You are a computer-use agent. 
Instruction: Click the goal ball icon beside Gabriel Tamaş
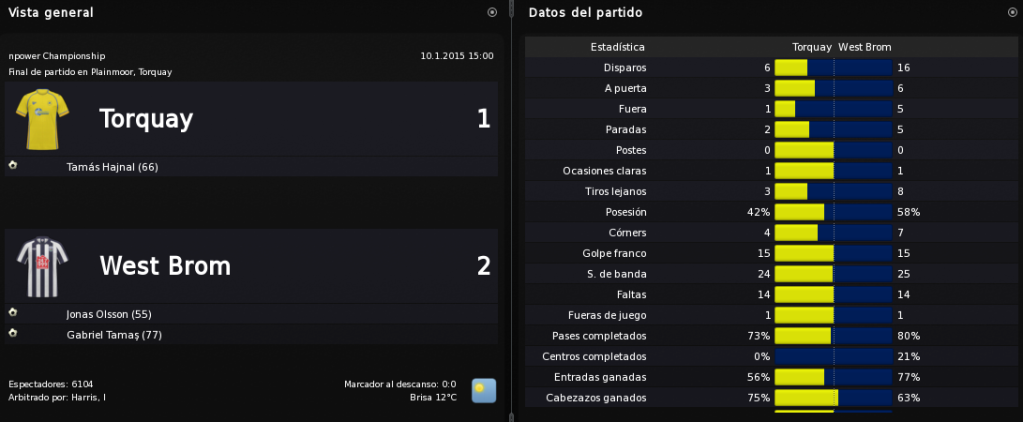pyautogui.click(x=12, y=334)
